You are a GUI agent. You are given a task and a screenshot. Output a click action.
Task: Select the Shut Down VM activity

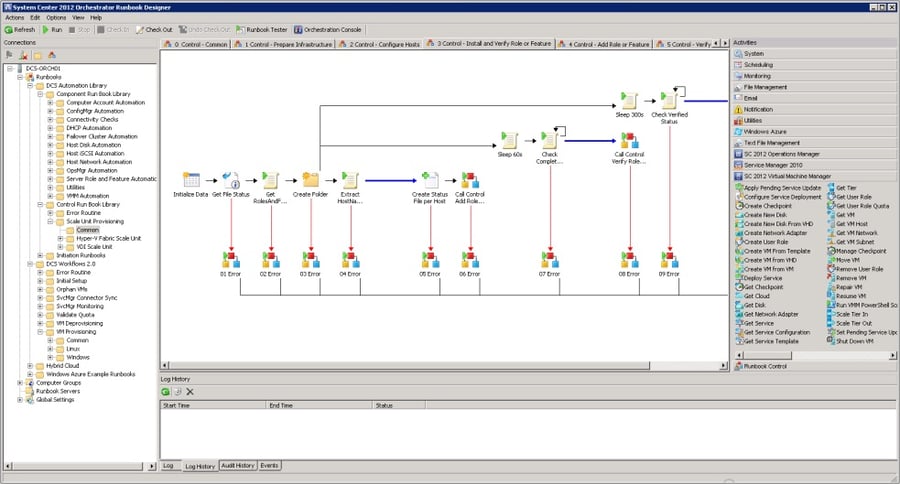851,341
